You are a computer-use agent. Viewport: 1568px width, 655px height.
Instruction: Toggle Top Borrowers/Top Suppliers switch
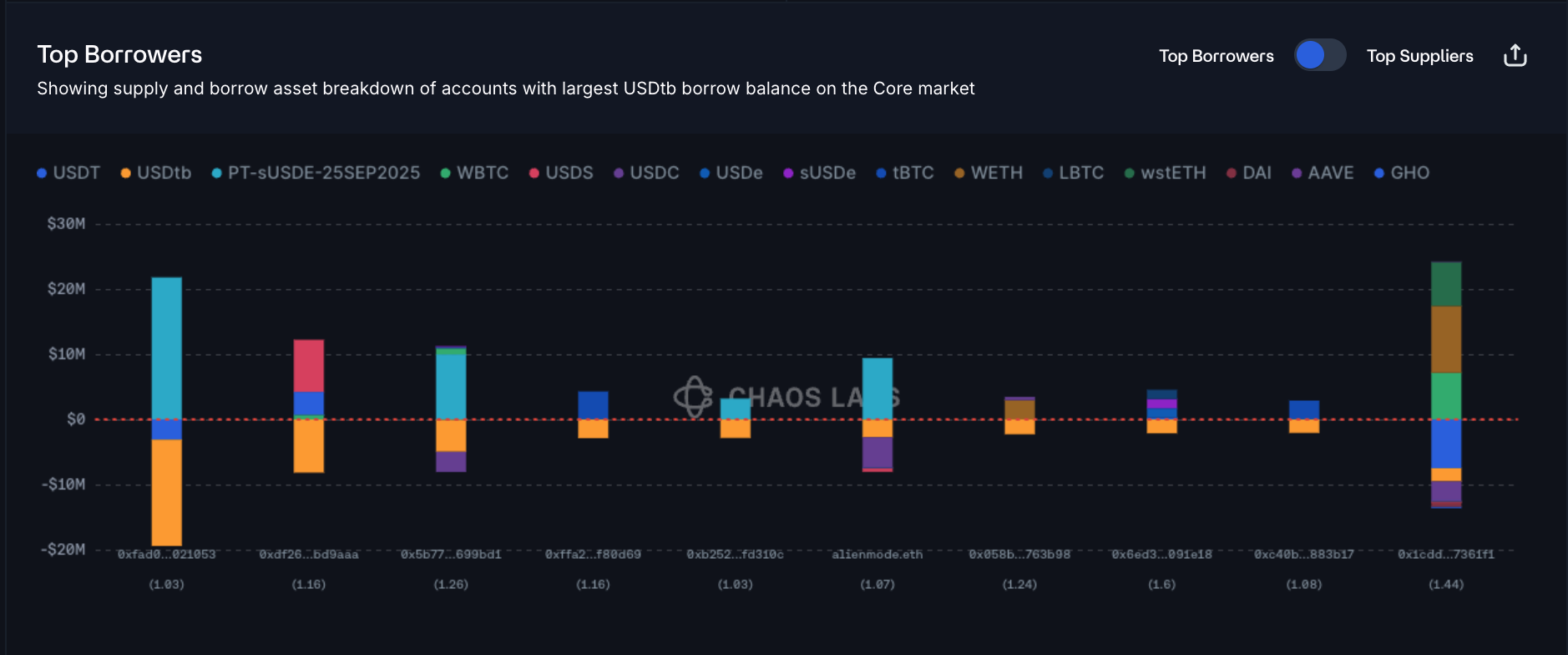pyautogui.click(x=1319, y=56)
